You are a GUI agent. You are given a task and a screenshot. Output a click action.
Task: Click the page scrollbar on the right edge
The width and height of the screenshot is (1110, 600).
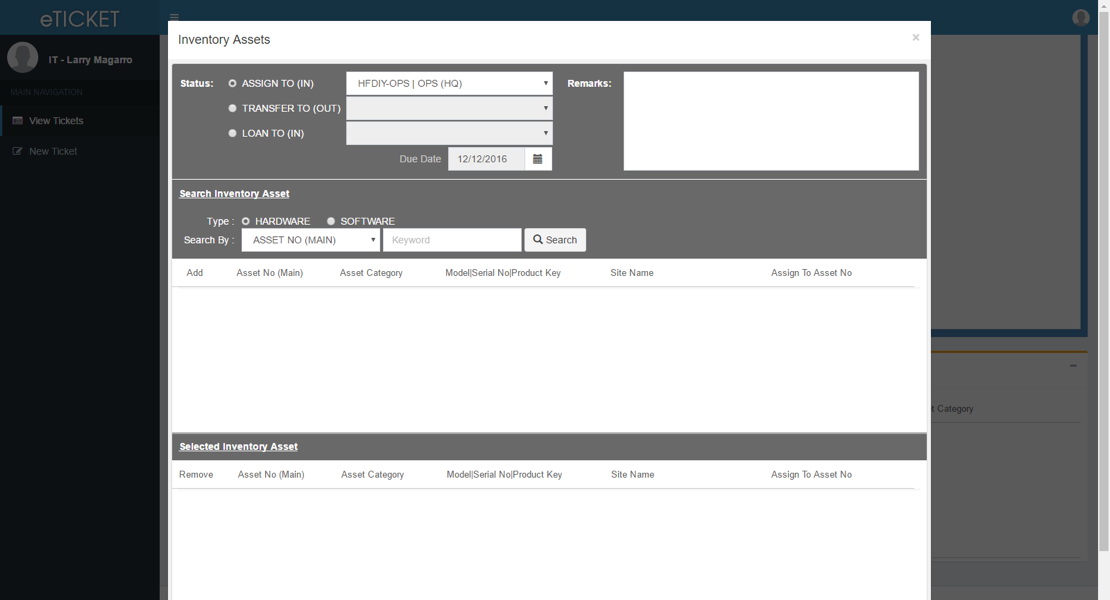coord(1104,300)
